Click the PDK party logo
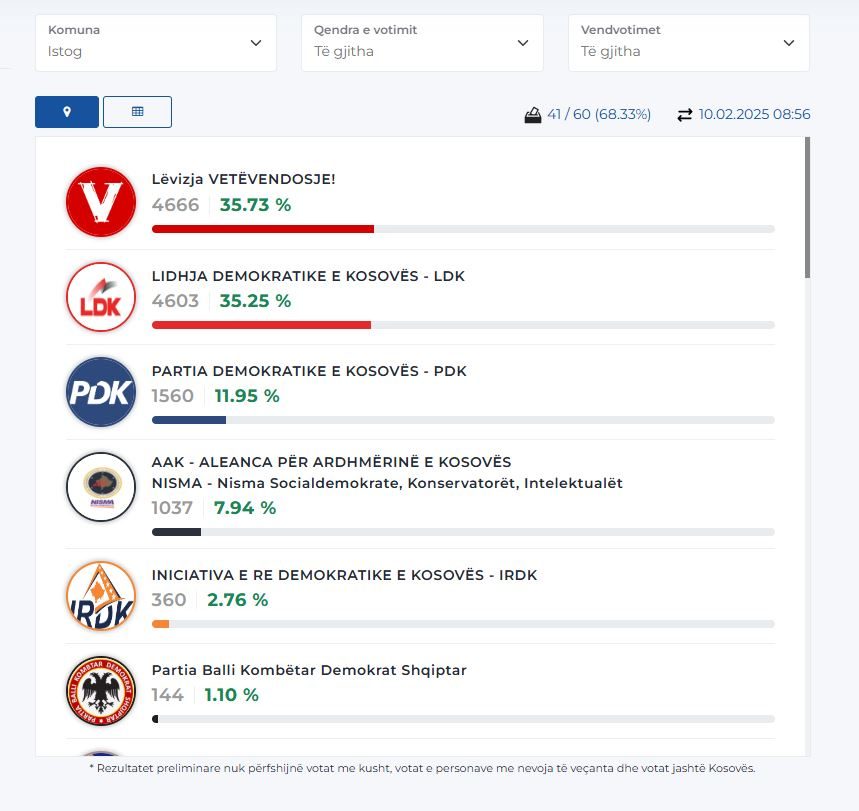This screenshot has height=811, width=859. click(x=101, y=392)
